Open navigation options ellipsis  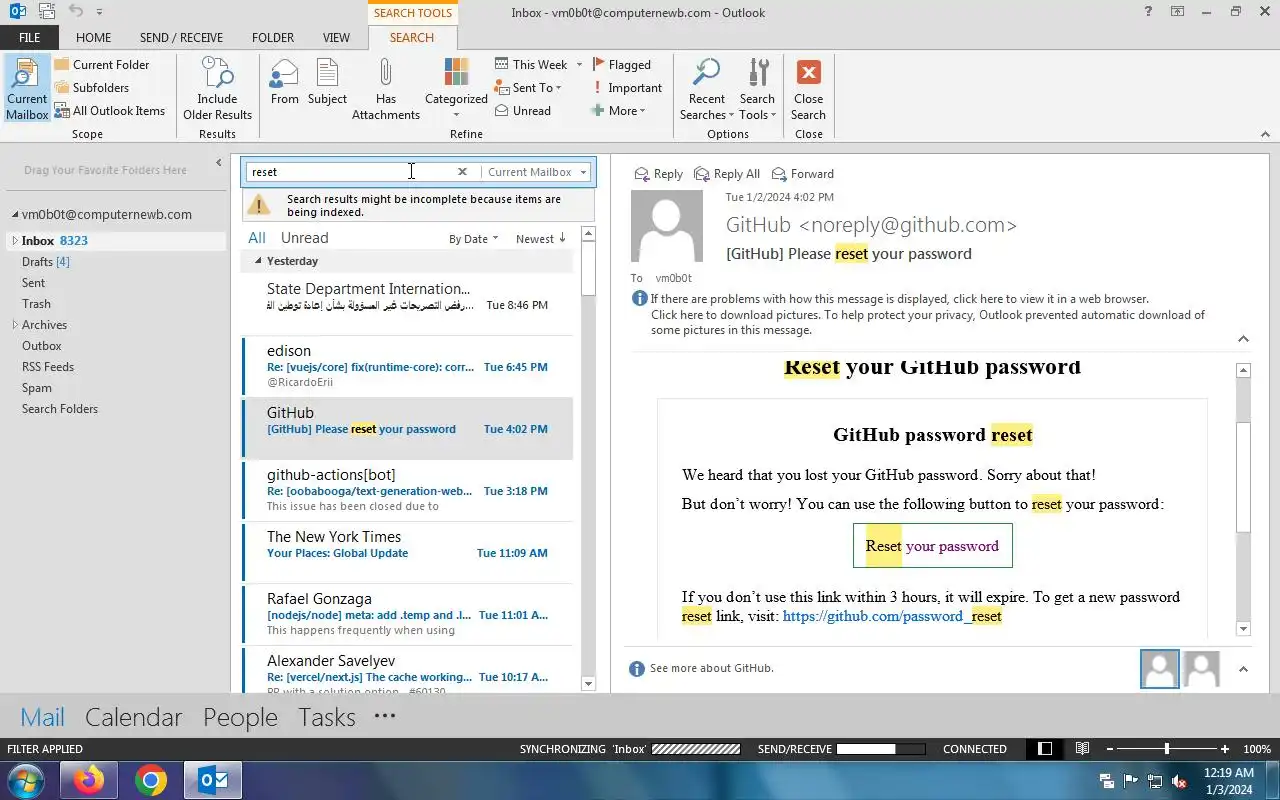[385, 716]
